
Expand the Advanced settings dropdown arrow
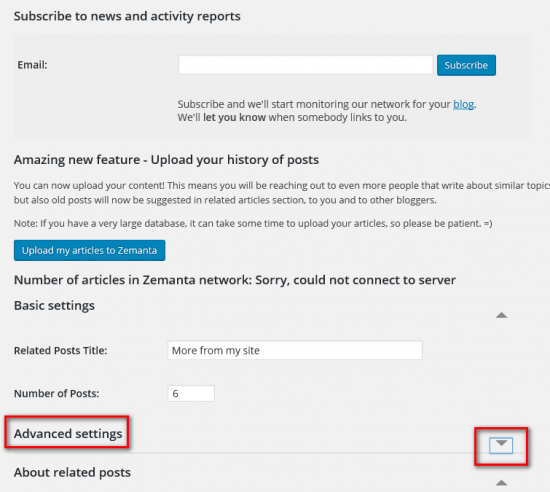pos(501,445)
